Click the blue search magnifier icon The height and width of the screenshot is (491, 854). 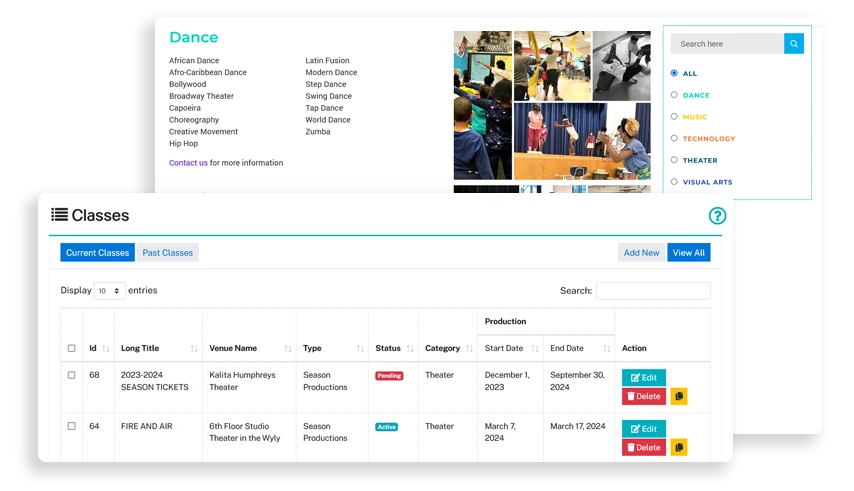[794, 44]
